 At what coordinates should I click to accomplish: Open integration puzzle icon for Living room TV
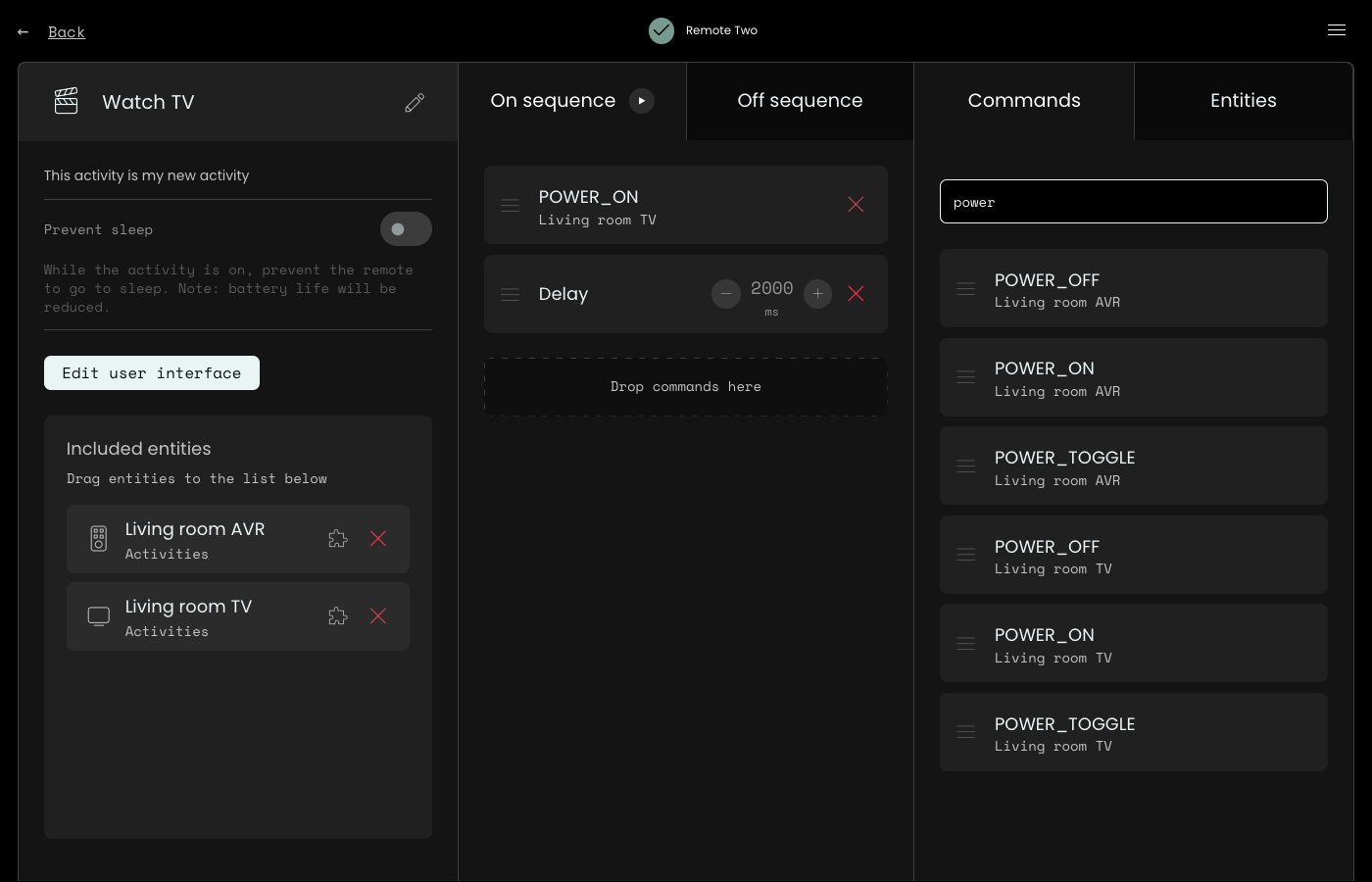pos(338,616)
